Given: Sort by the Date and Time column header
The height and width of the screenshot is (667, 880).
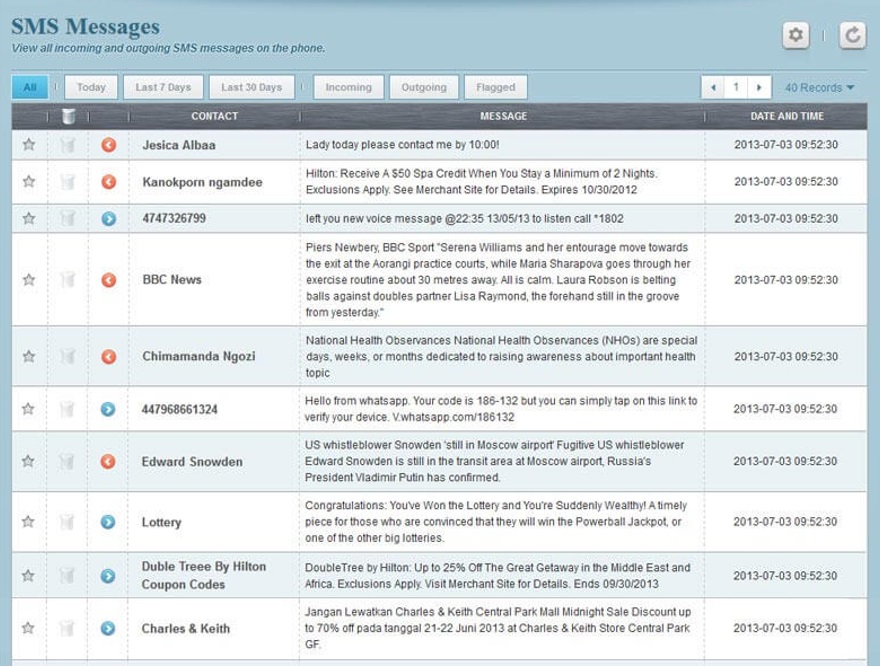Looking at the screenshot, I should (x=786, y=116).
